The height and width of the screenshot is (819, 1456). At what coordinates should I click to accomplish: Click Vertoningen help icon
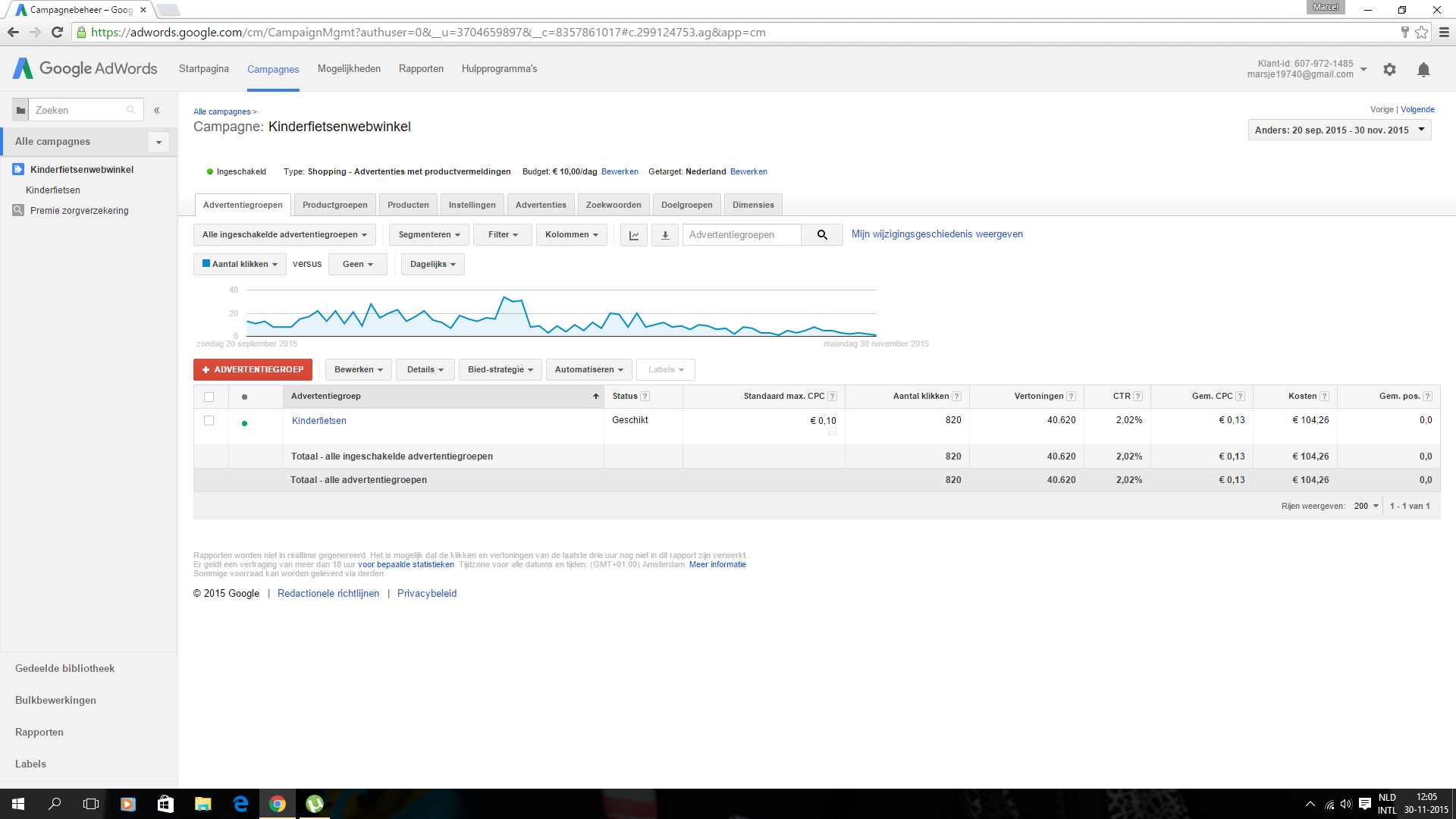pos(1071,396)
